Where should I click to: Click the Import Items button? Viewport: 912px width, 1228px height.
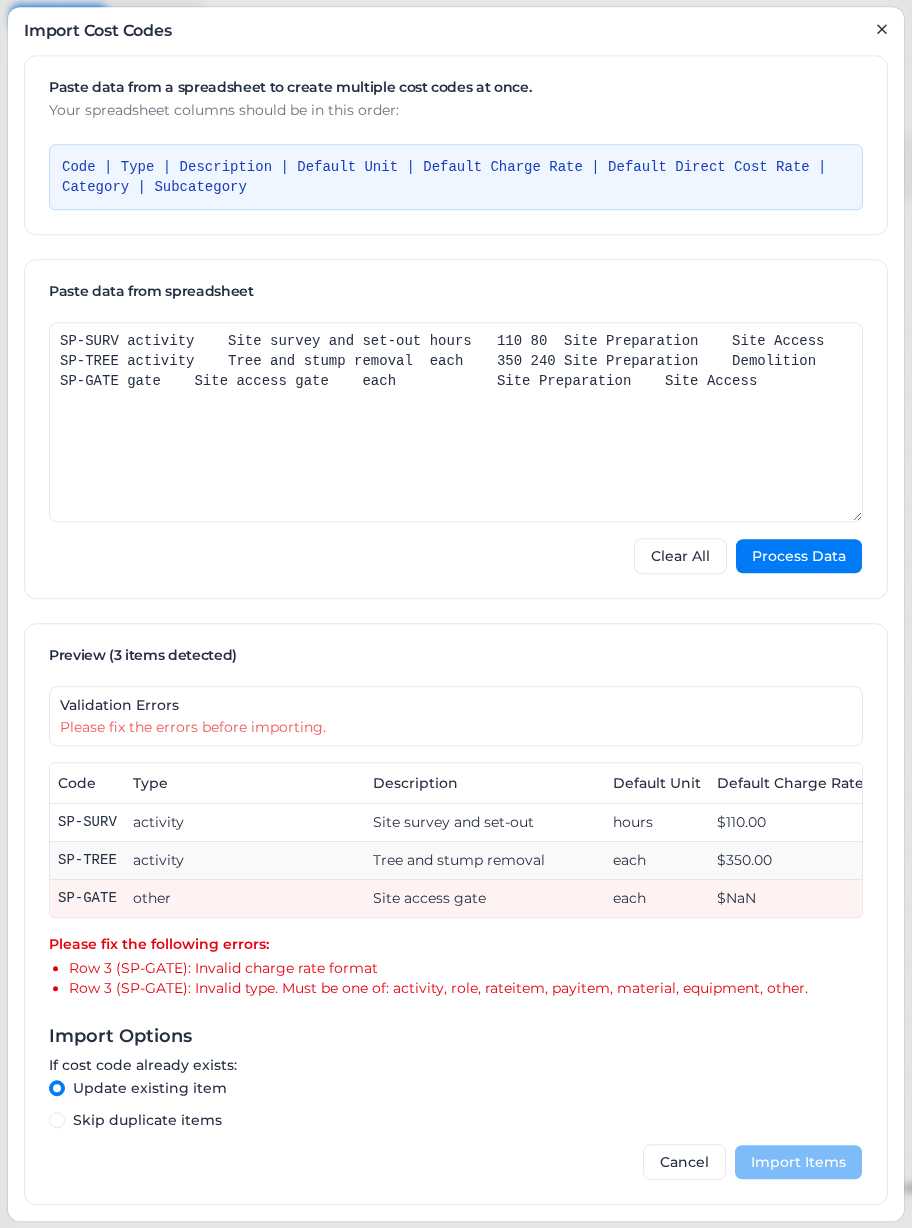tap(798, 1162)
